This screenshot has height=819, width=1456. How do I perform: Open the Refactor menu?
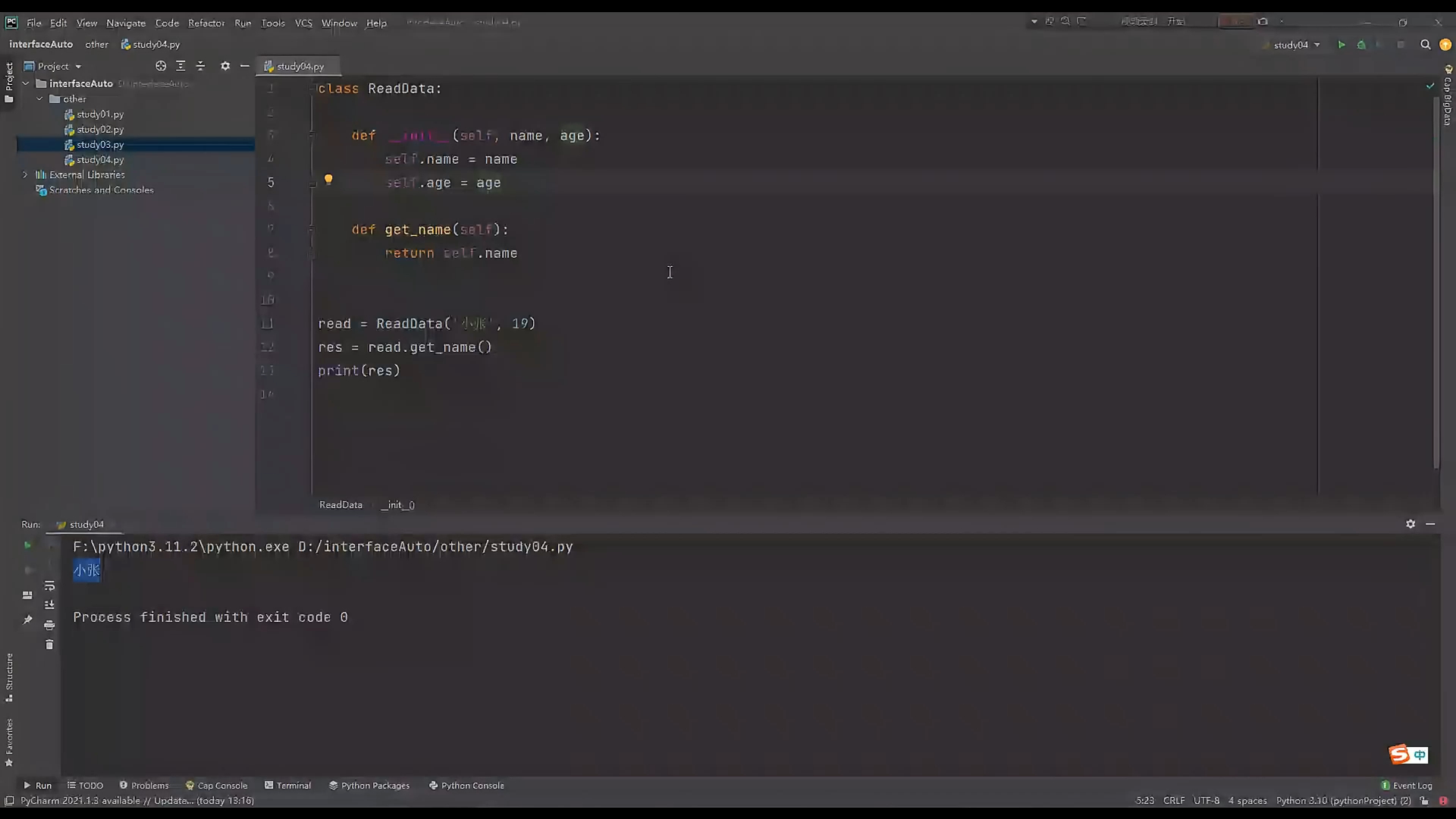coord(206,23)
